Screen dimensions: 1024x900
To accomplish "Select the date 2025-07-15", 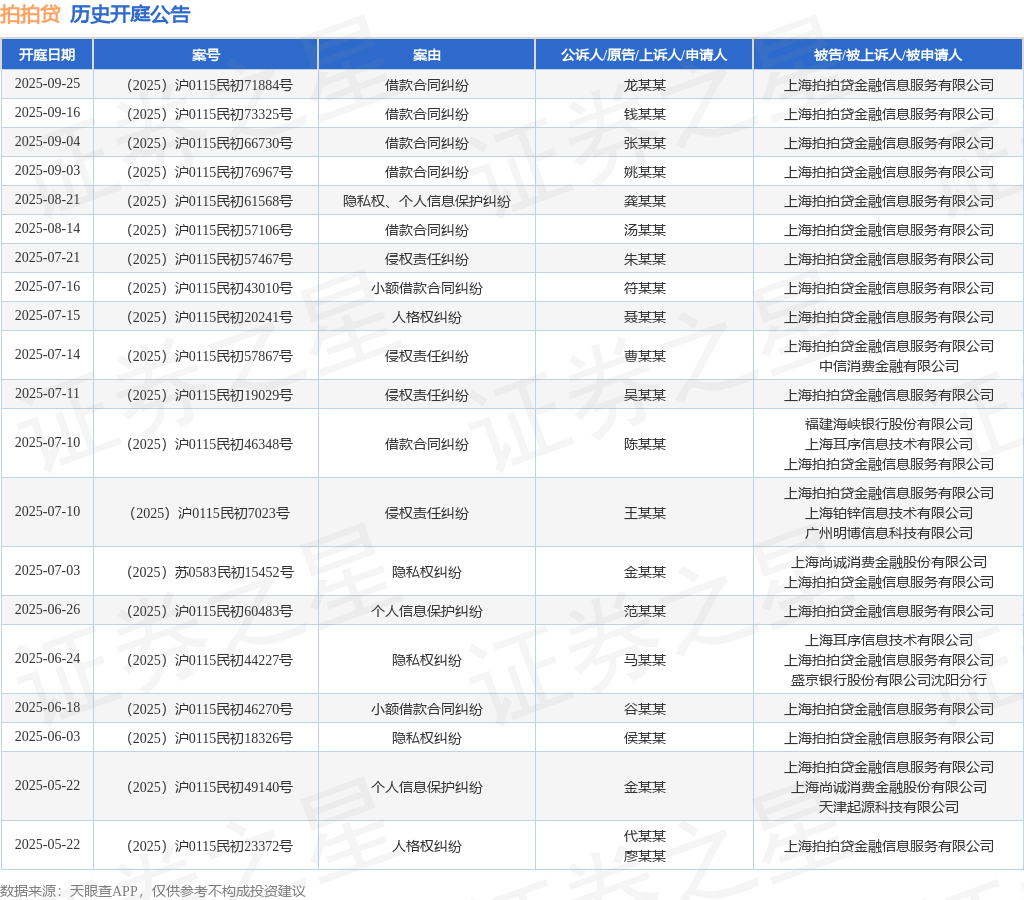I will 48,315.
